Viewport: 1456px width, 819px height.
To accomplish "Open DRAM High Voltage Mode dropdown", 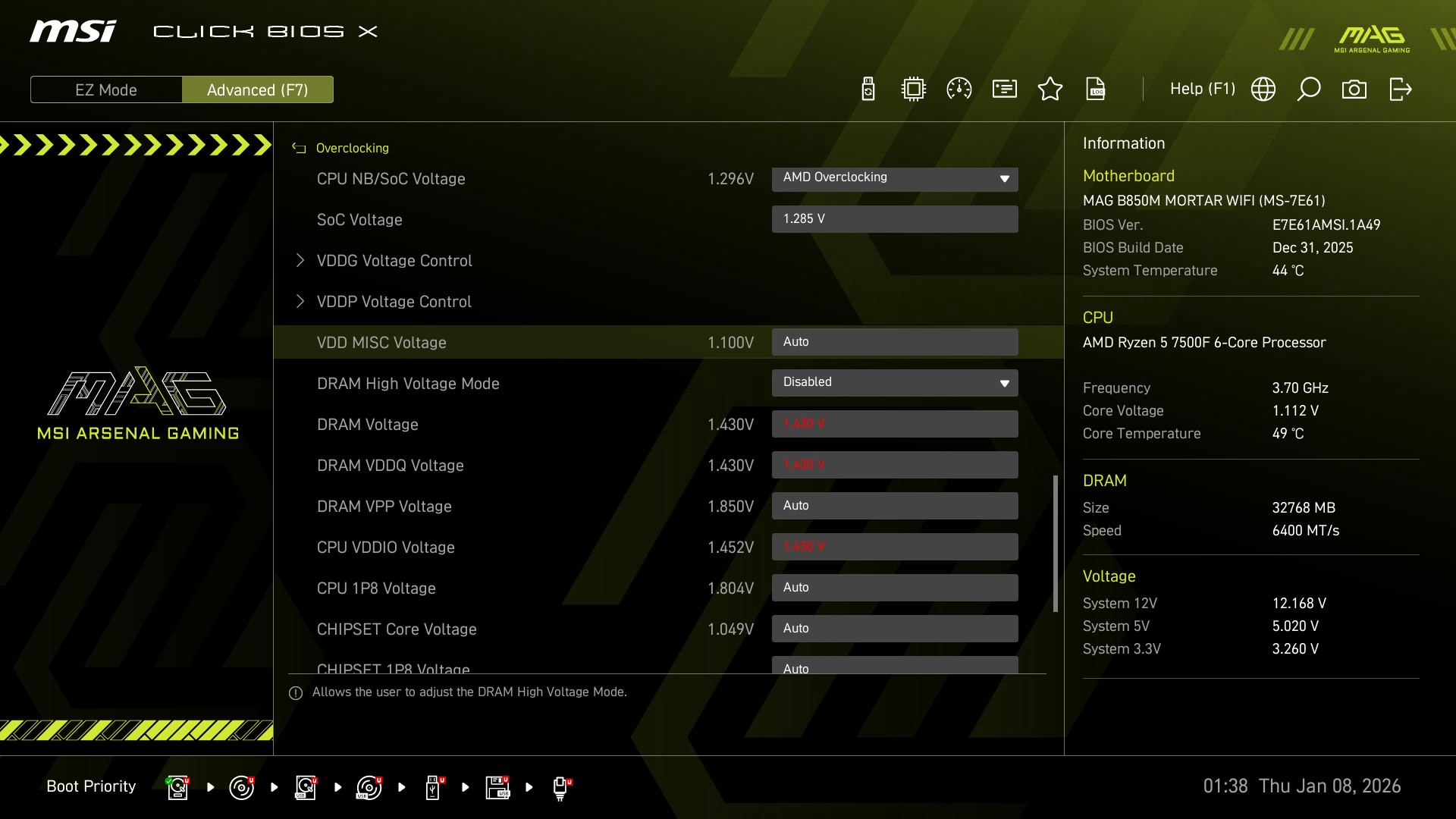I will click(895, 383).
